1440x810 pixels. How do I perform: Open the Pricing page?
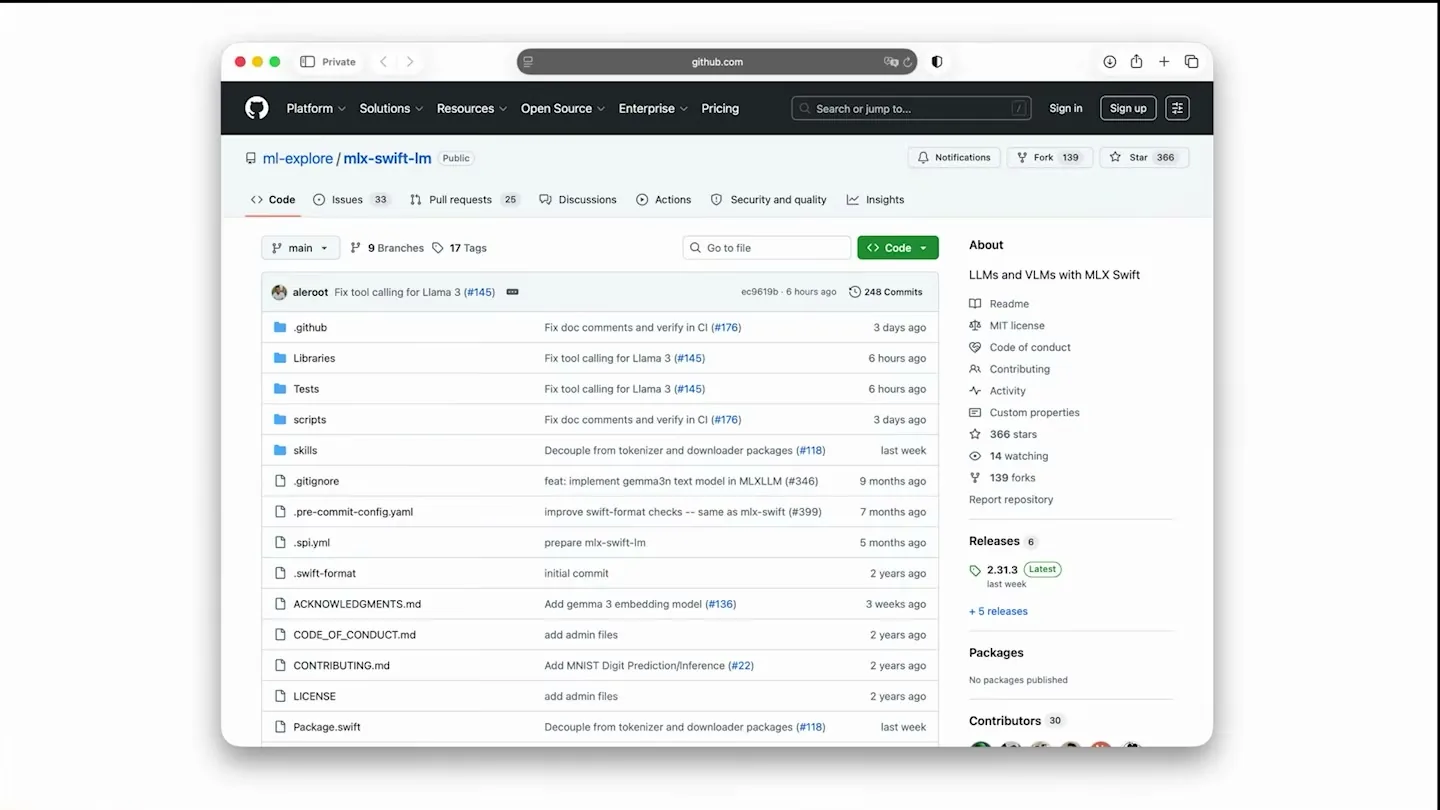(720, 108)
